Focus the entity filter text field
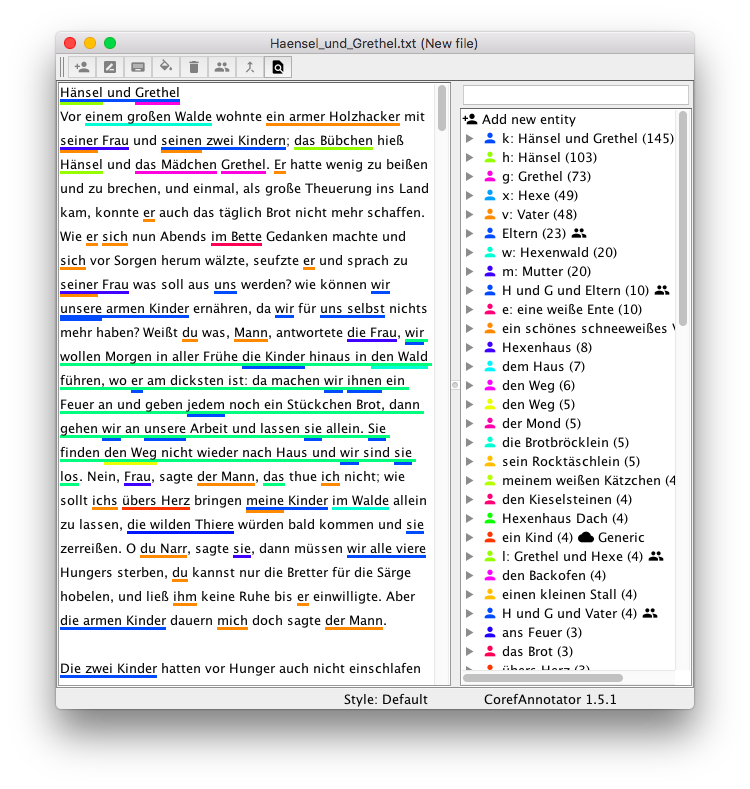Screen dimensions: 750x789 click(575, 94)
